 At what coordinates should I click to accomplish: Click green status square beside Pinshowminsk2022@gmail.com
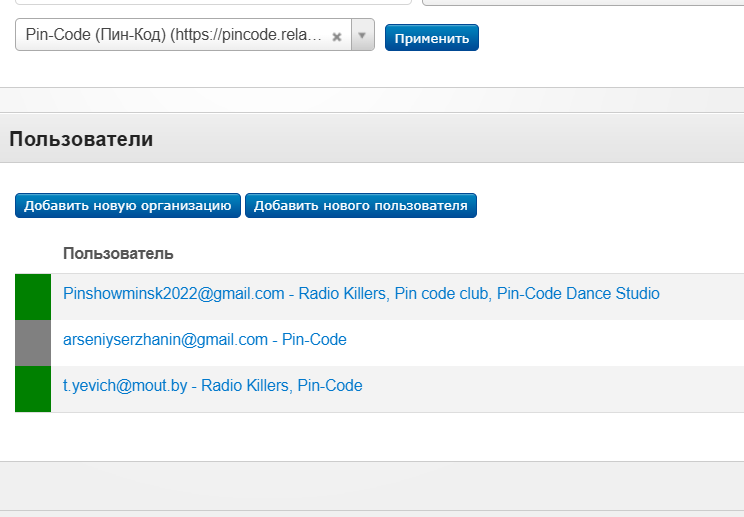click(x=33, y=297)
